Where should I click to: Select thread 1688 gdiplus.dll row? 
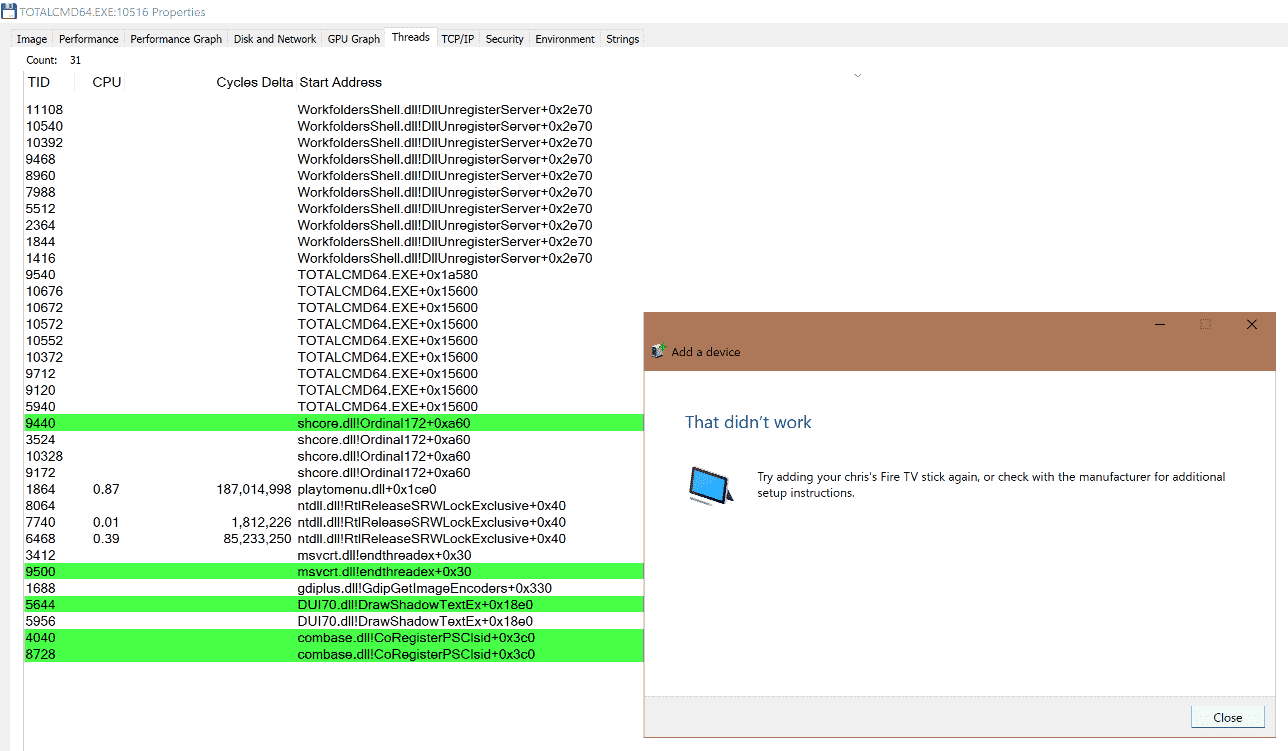[333, 588]
